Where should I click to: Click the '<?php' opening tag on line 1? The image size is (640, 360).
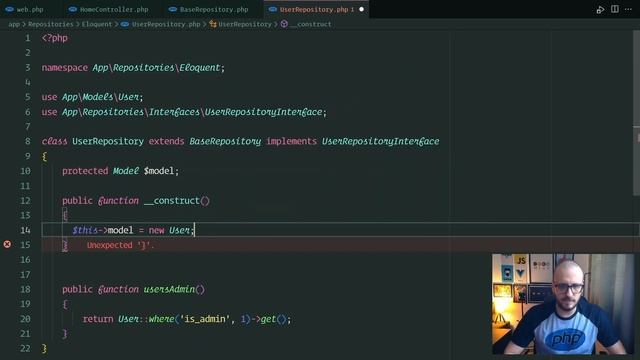click(55, 38)
